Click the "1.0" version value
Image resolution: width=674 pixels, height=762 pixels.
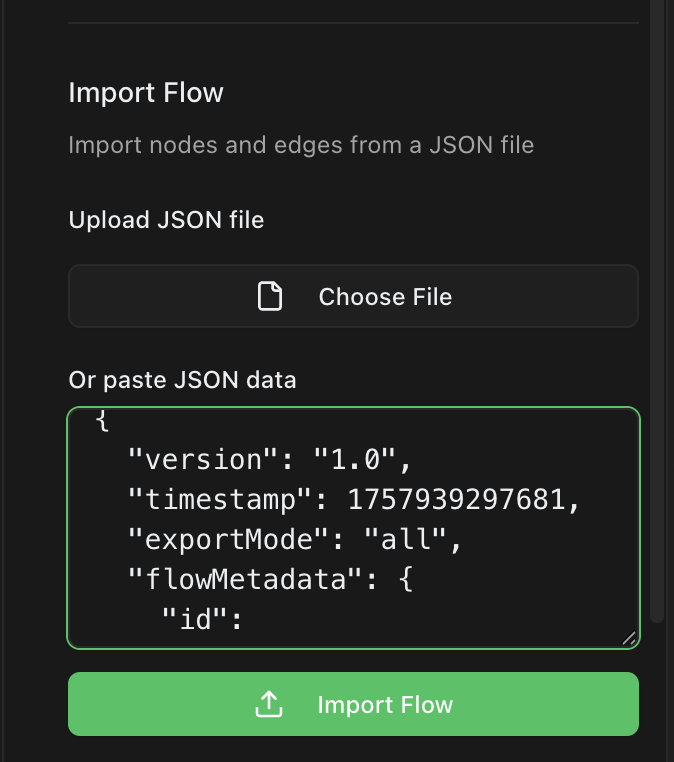355,460
